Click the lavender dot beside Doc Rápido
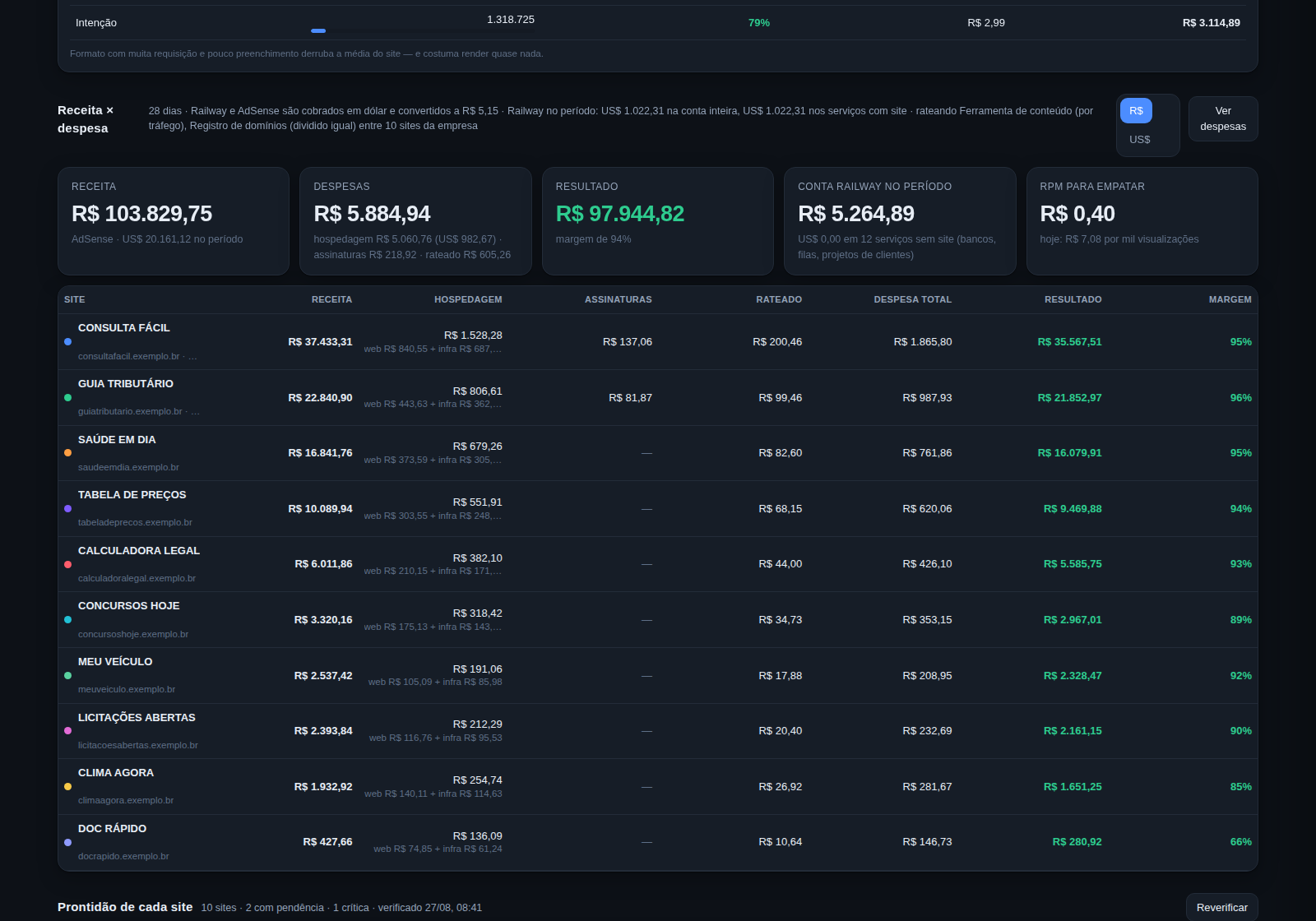1316x921 pixels. [67, 842]
